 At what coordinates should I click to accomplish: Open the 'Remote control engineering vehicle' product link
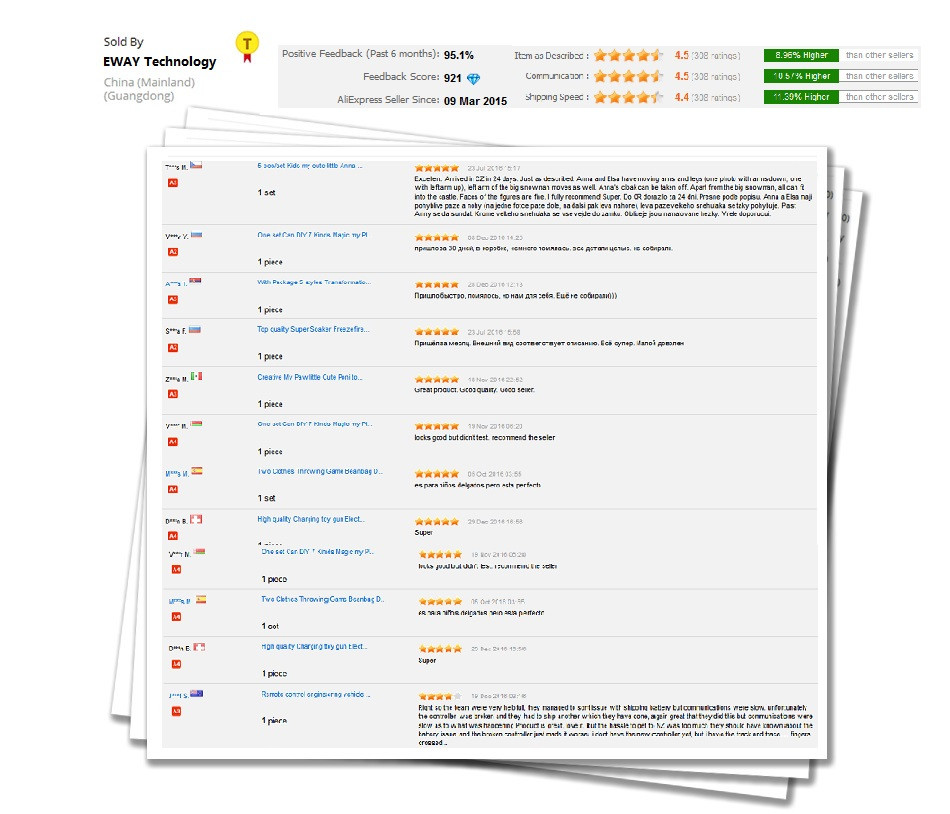coord(316,694)
